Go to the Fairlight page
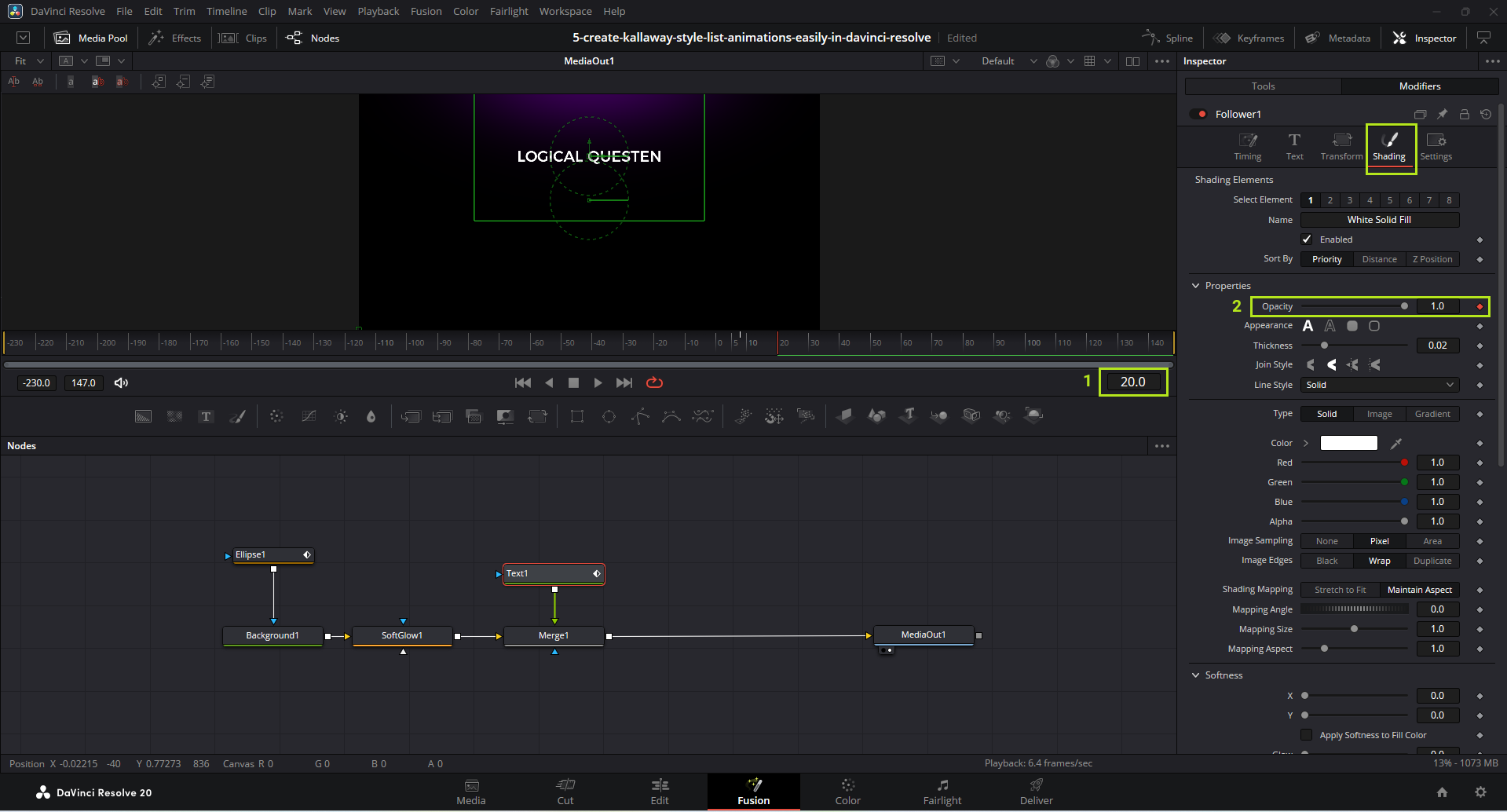This screenshot has height=812, width=1507. click(x=942, y=792)
